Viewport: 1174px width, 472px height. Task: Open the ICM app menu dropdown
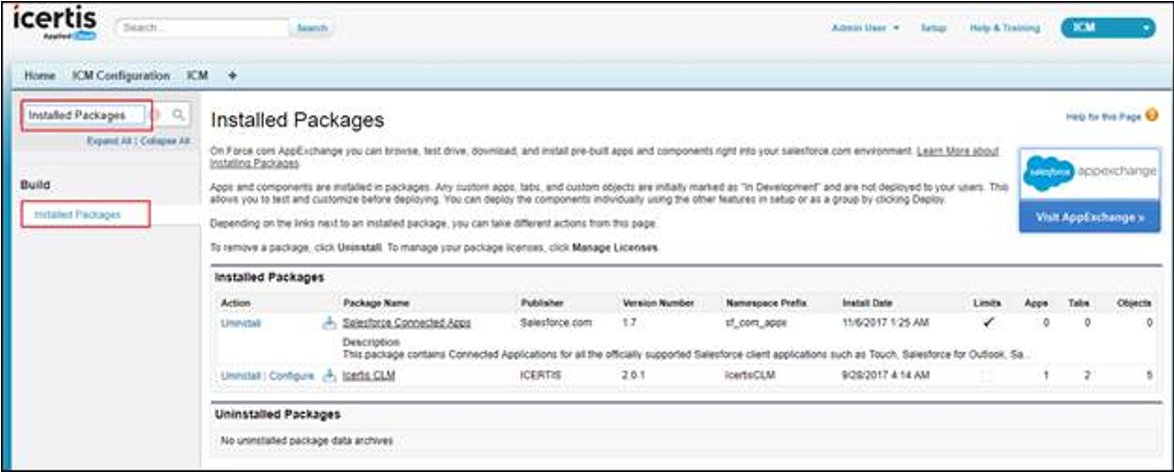coord(1108,28)
